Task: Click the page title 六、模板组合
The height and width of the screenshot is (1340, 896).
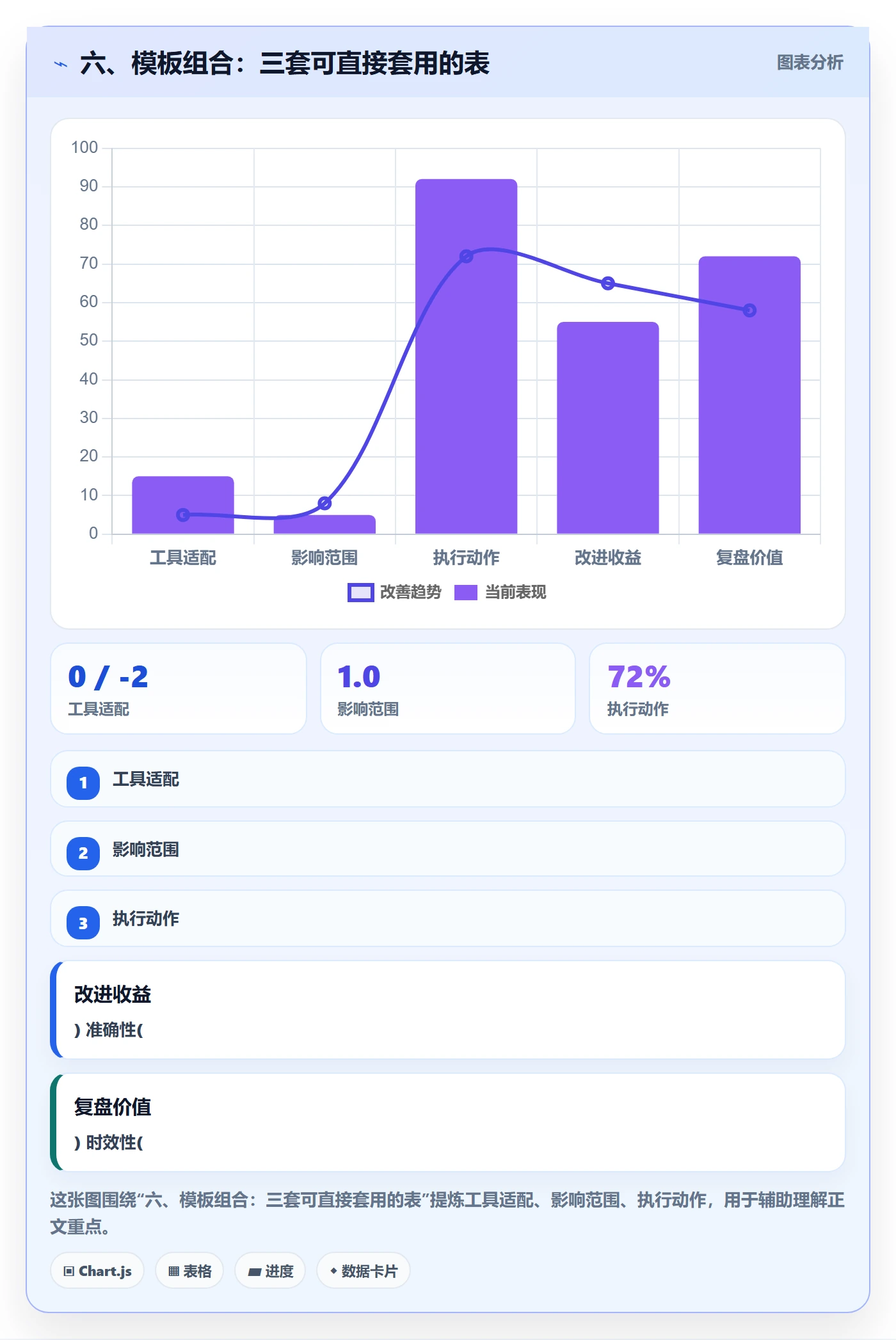Action: tap(285, 63)
